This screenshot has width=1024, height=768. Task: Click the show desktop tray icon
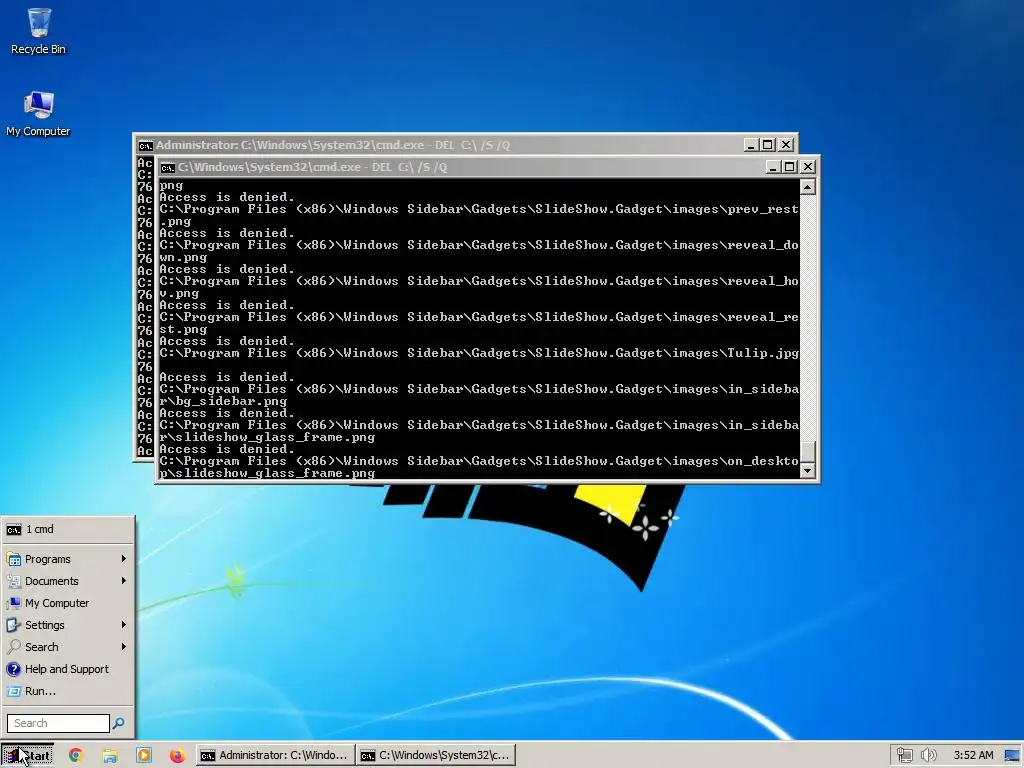1012,756
